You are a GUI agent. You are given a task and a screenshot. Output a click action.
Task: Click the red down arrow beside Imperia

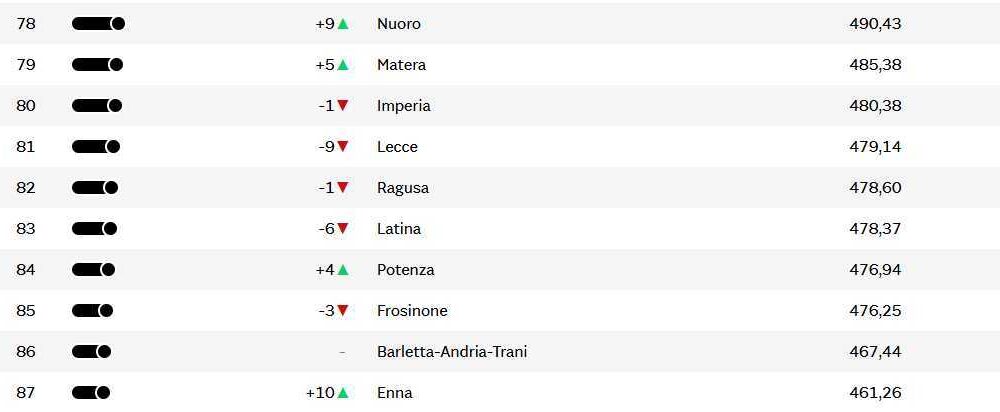(343, 106)
